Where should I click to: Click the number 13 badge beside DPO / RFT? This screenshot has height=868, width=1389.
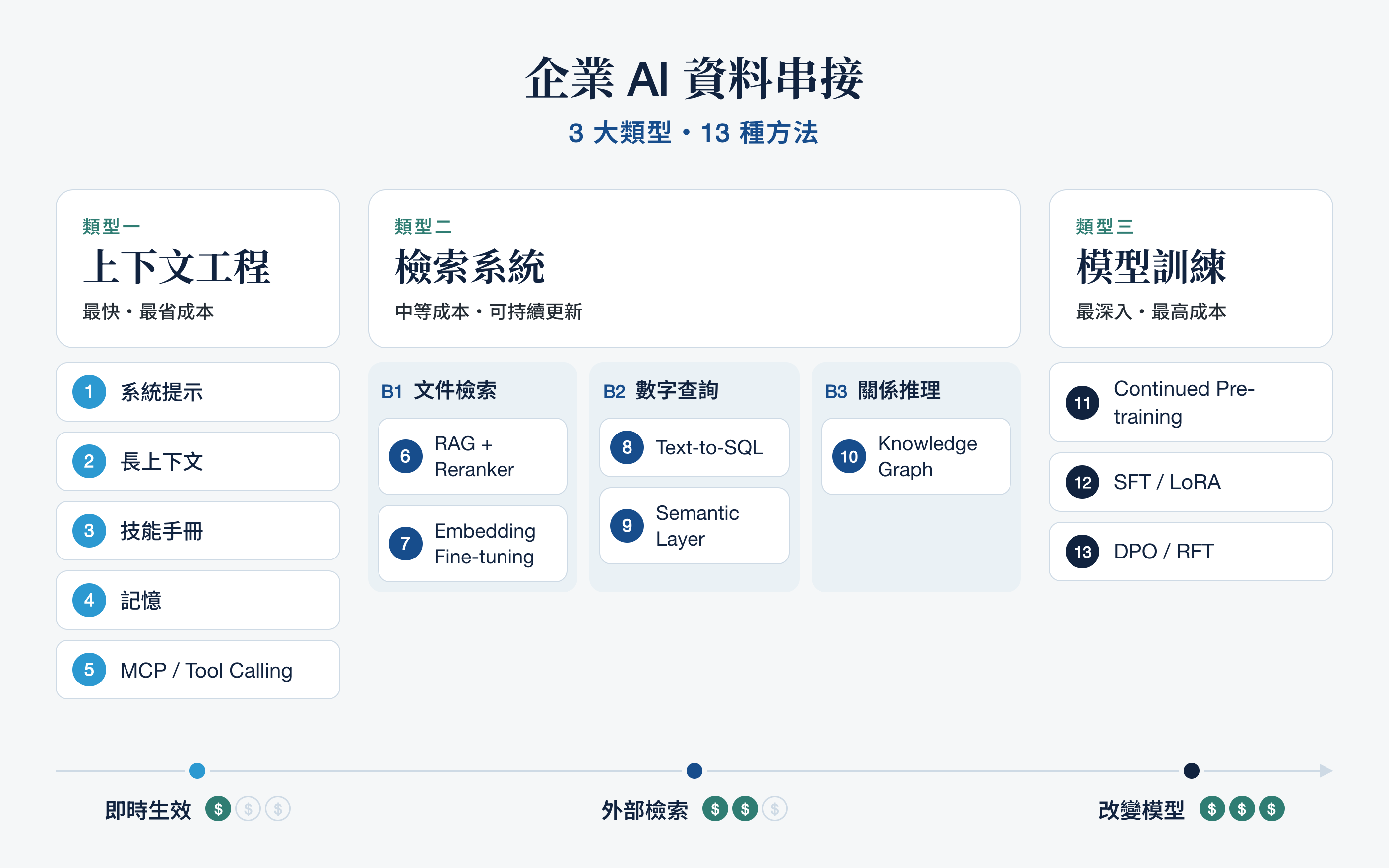point(1082,552)
